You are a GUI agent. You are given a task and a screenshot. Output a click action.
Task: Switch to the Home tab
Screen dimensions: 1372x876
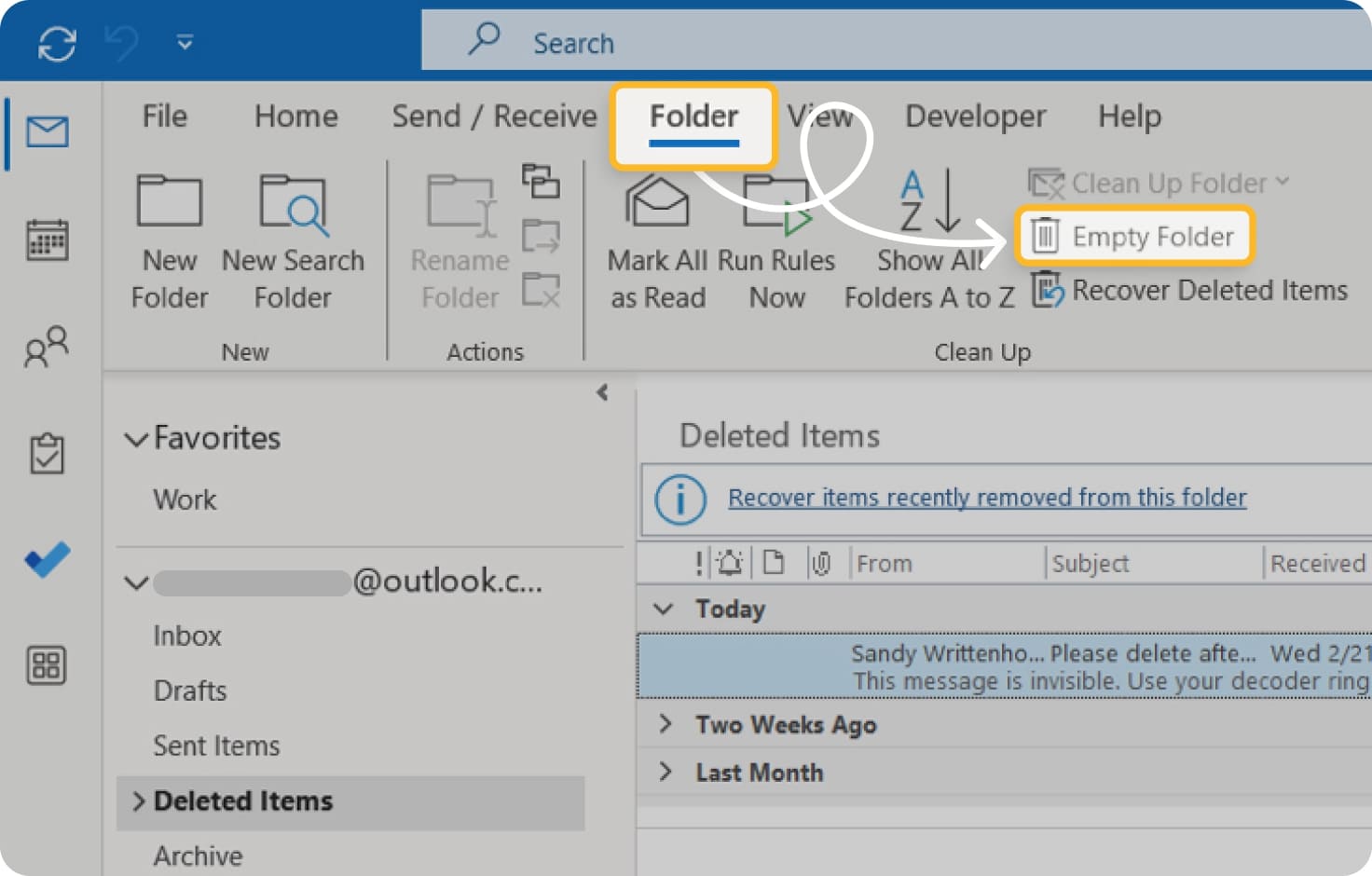[295, 116]
